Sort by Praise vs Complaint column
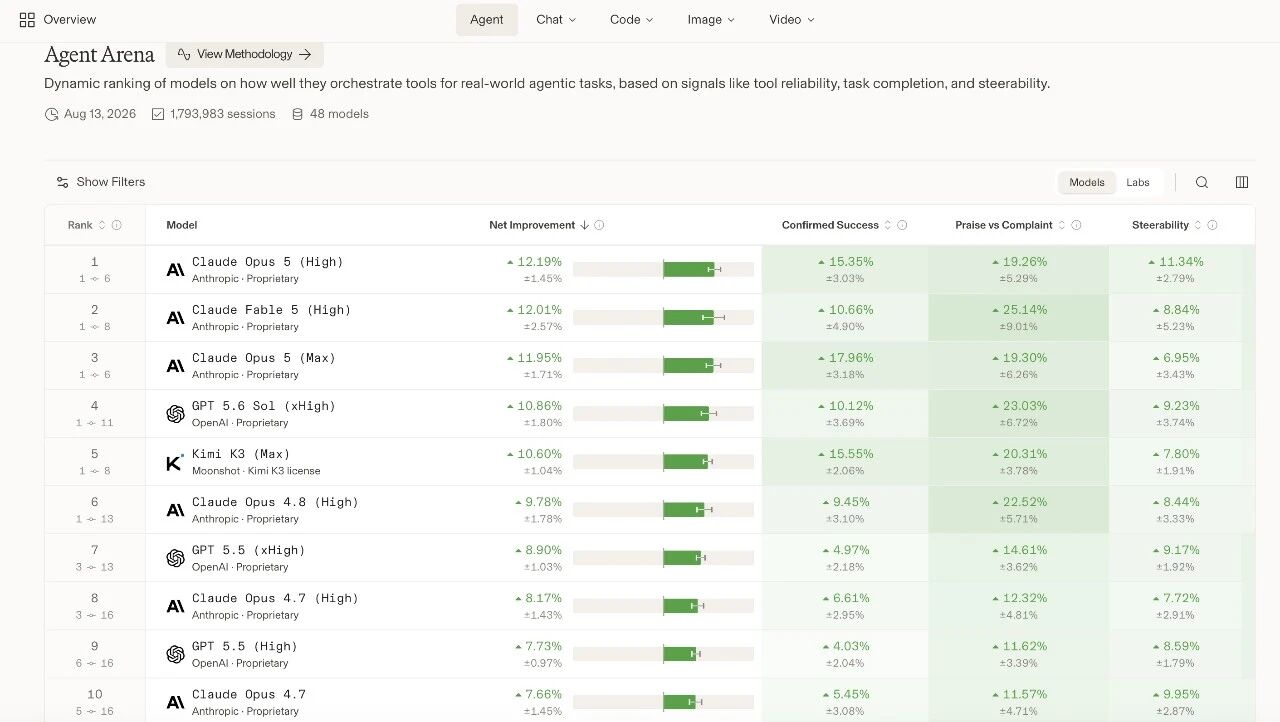Screen dimensions: 1280x722 tap(1061, 226)
